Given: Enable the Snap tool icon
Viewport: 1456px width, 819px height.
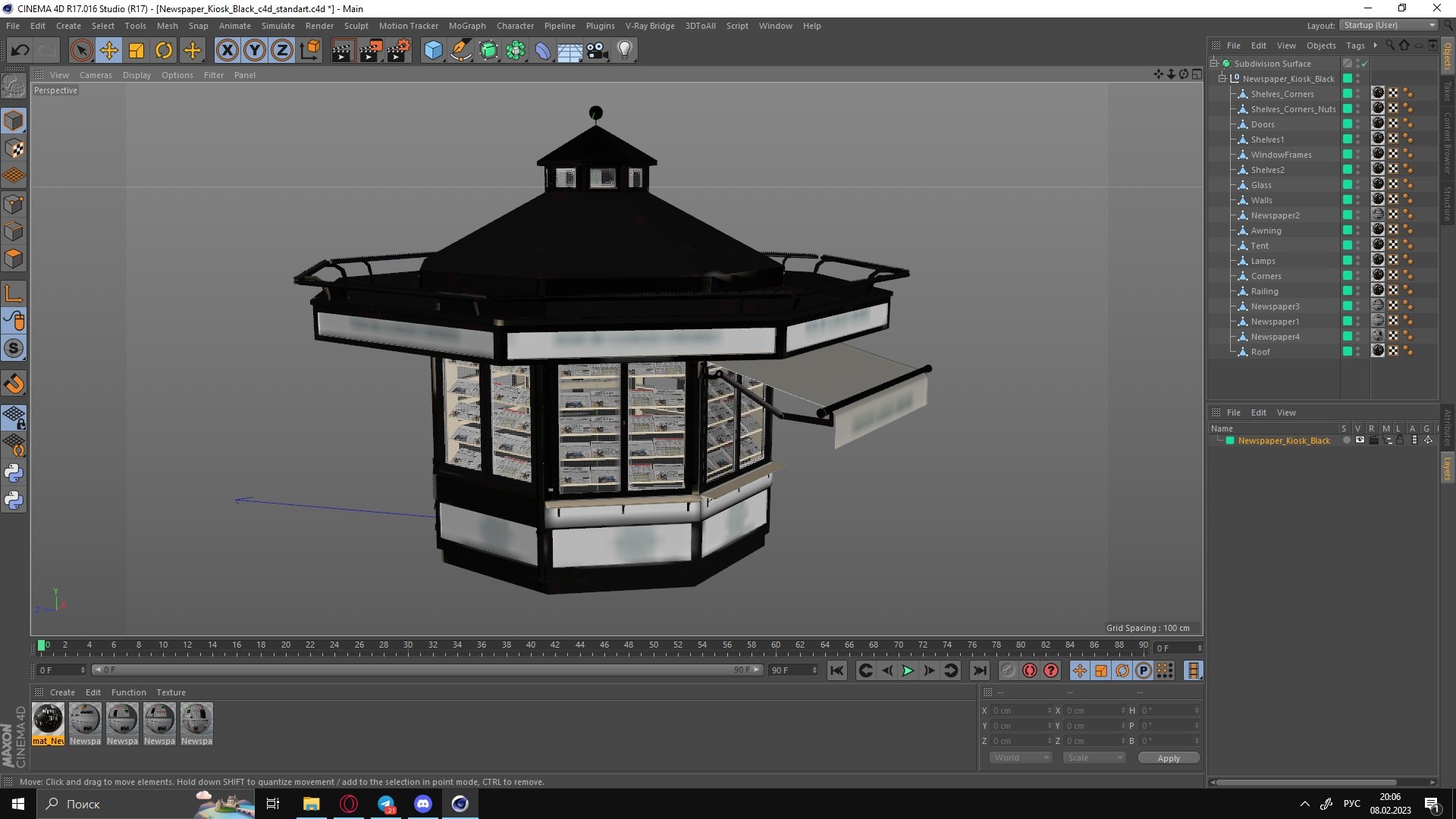Looking at the screenshot, I should (14, 384).
